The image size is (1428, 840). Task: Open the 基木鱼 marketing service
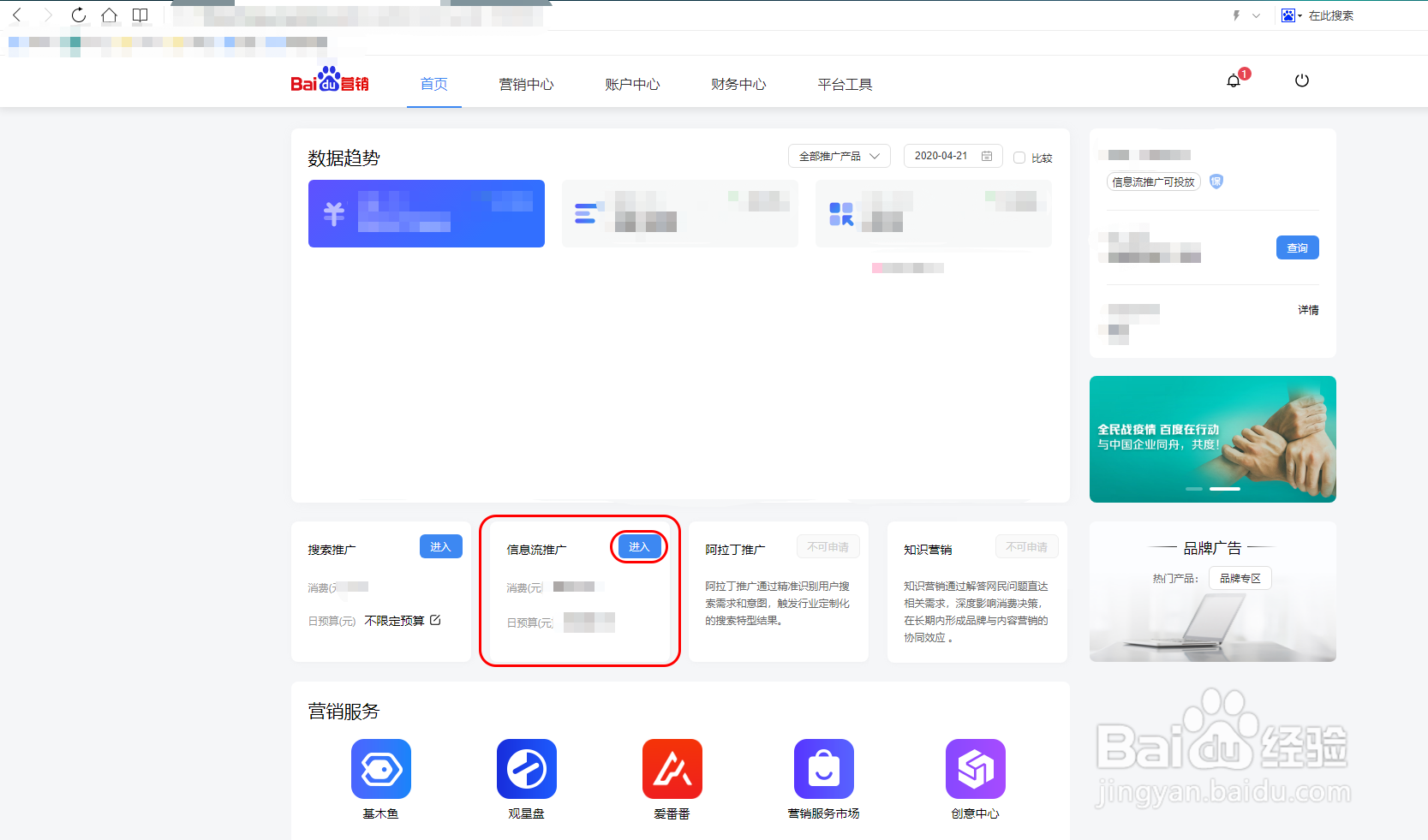[380, 769]
